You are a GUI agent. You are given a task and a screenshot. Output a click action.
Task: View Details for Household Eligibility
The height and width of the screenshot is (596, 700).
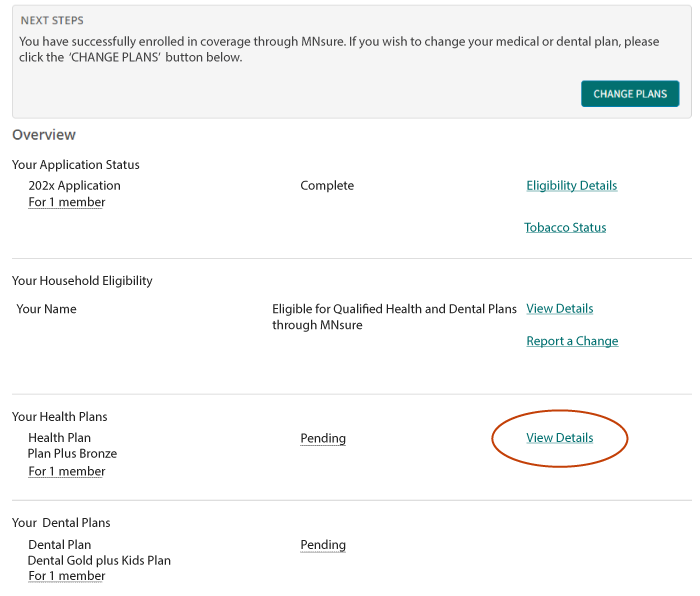tap(559, 309)
